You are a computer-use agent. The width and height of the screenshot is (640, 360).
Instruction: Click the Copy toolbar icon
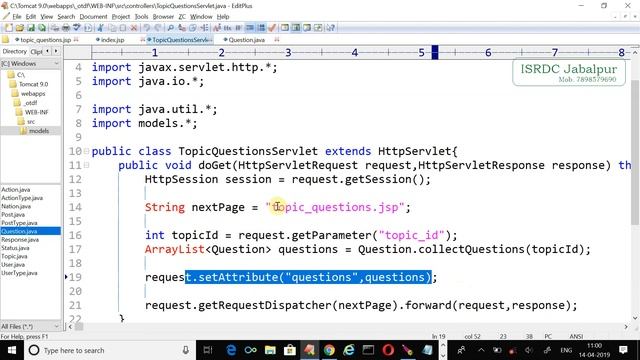click(x=112, y=28)
